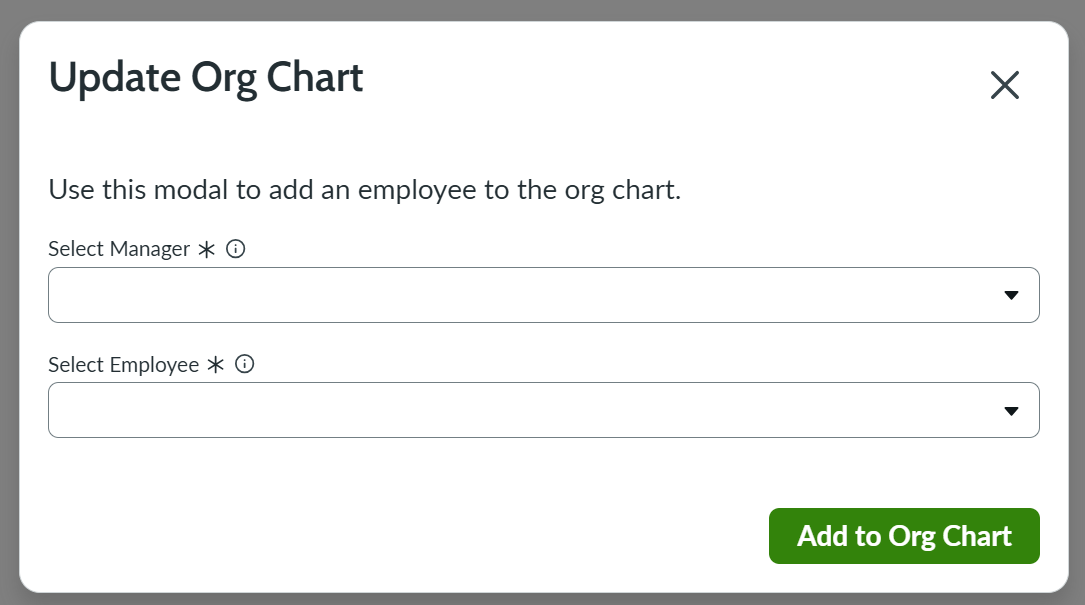Click the X icon to dismiss the modal

(1004, 86)
